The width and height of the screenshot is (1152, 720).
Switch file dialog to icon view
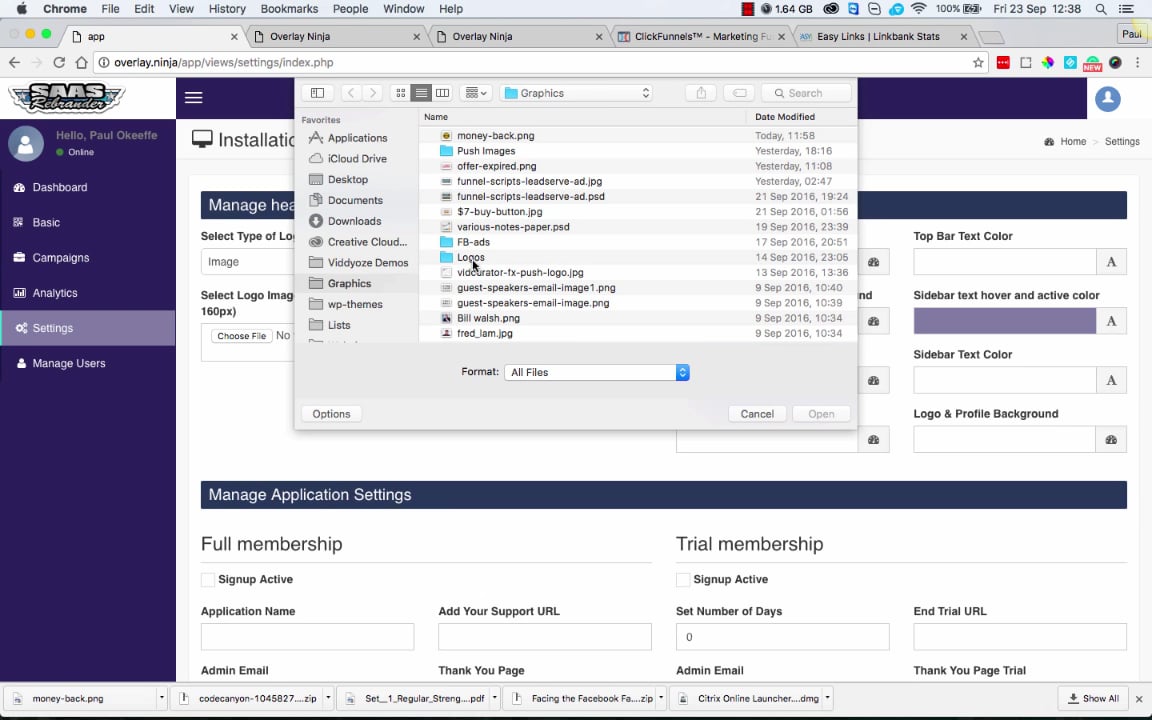400,93
